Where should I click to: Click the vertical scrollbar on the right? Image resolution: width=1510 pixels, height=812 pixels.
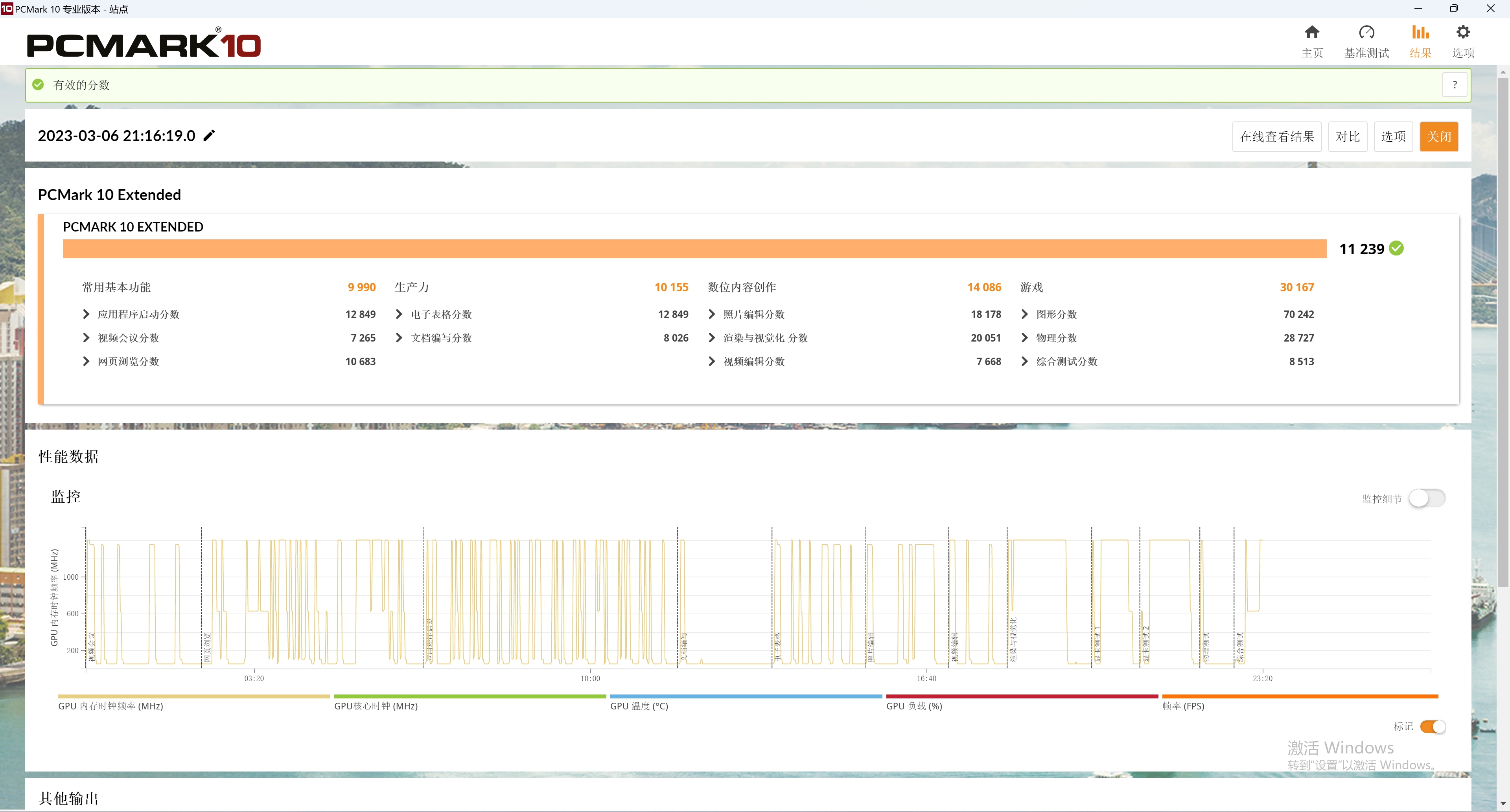point(1503,333)
